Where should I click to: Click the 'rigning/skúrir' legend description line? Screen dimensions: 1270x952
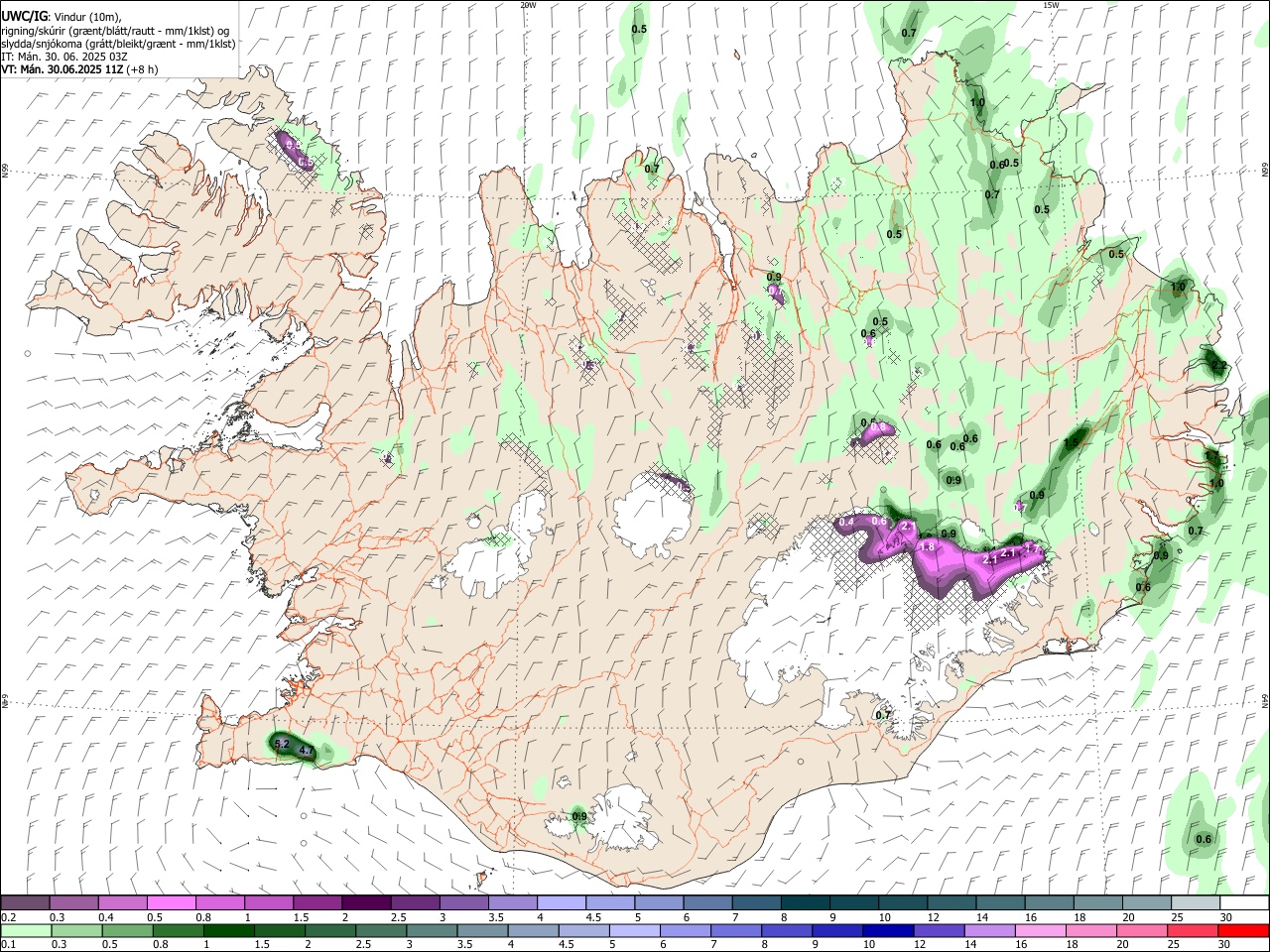tap(115, 31)
